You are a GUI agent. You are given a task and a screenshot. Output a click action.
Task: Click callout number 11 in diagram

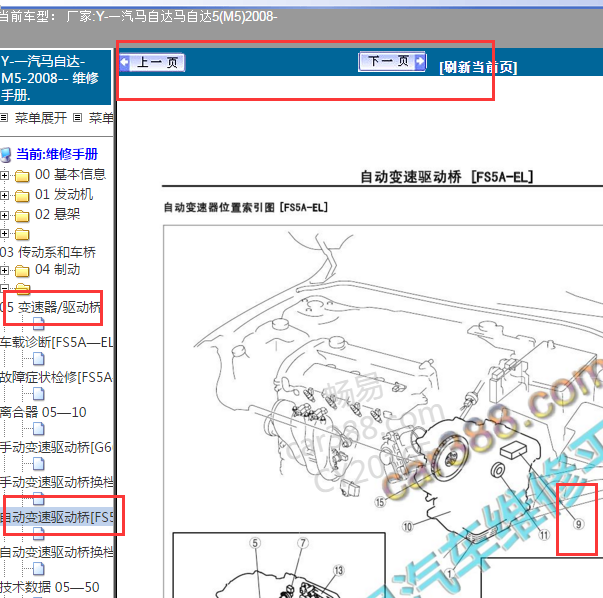(x=544, y=535)
